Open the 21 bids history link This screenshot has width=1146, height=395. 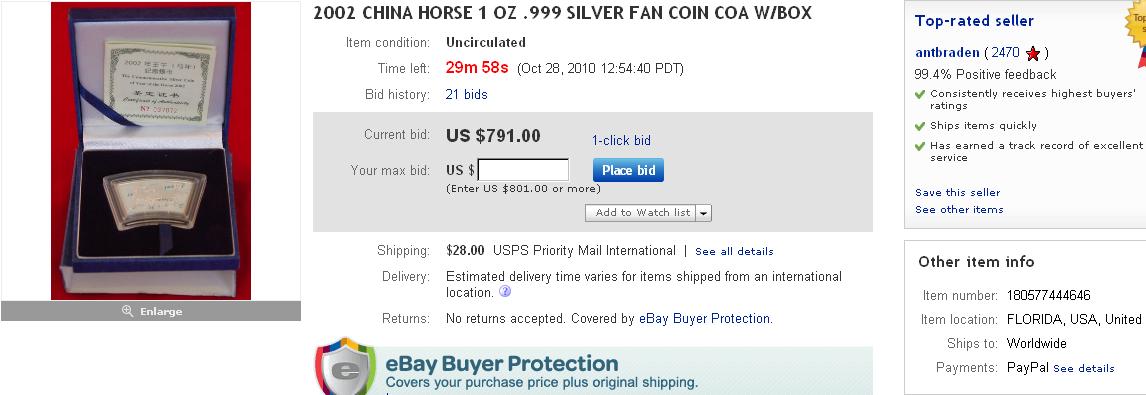(x=466, y=94)
